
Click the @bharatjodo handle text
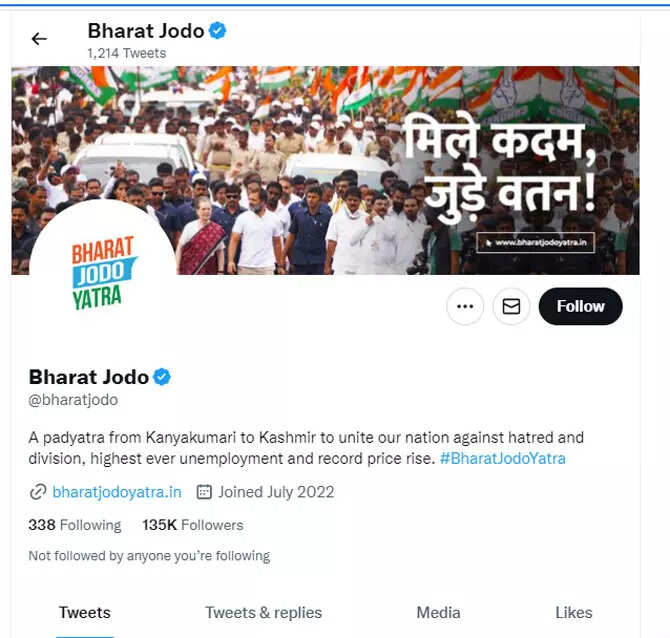pos(73,400)
